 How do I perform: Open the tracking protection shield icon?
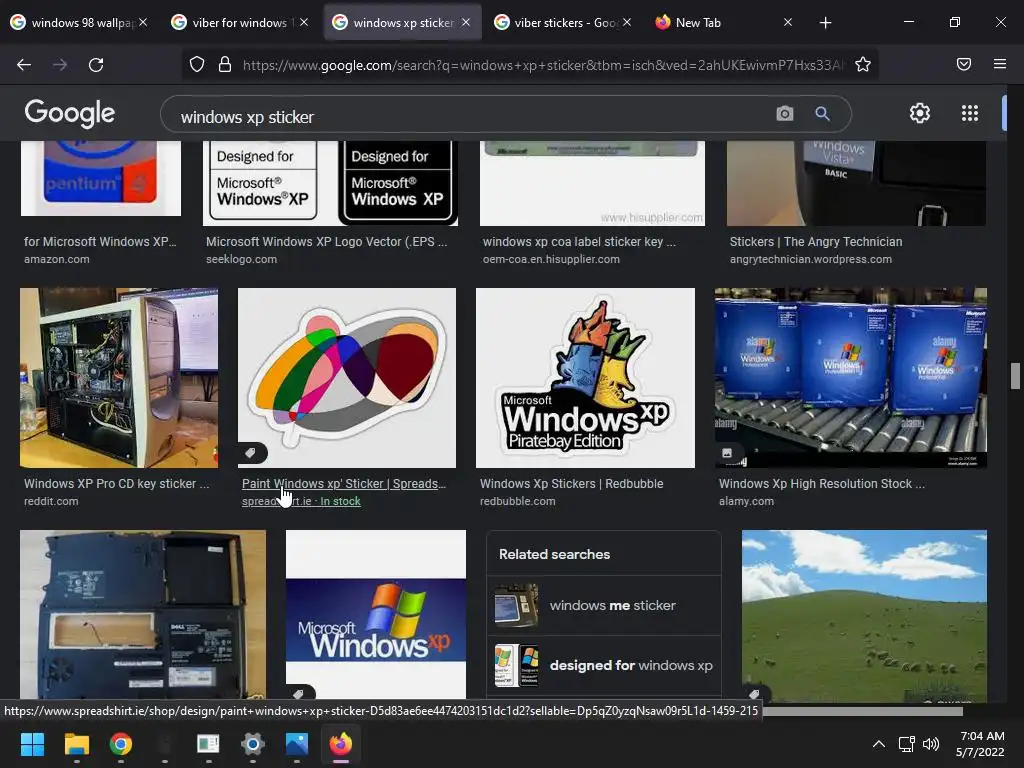(197, 64)
